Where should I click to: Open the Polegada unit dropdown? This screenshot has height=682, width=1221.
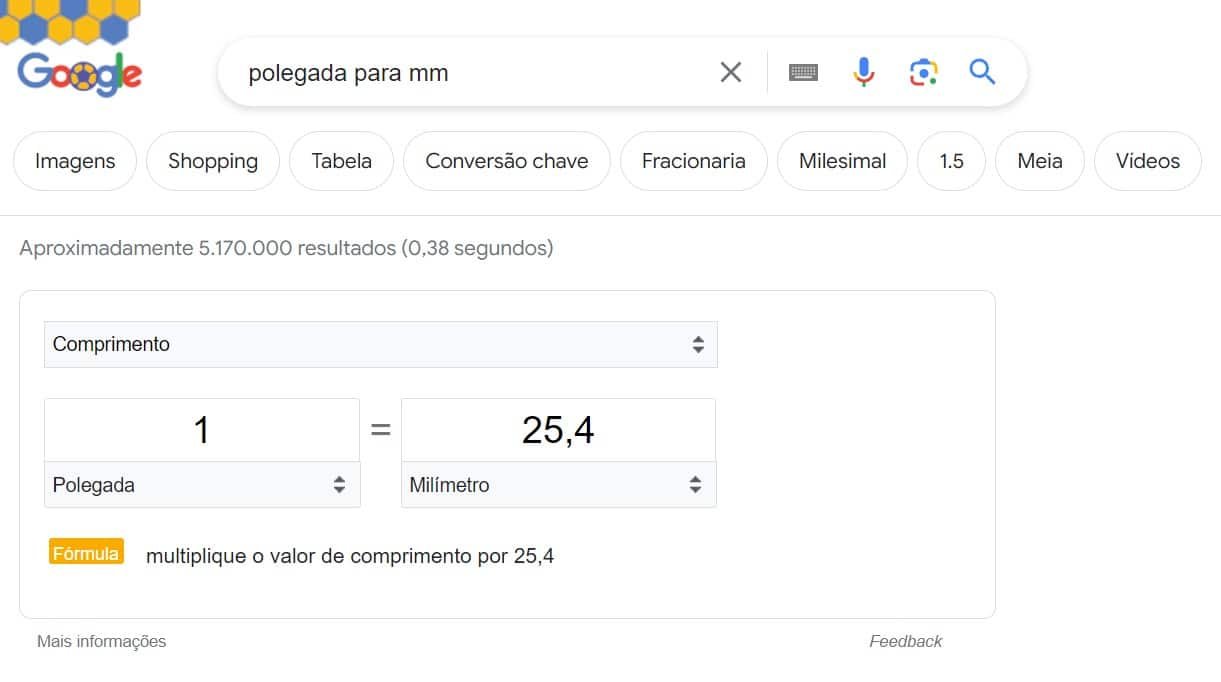tap(200, 484)
